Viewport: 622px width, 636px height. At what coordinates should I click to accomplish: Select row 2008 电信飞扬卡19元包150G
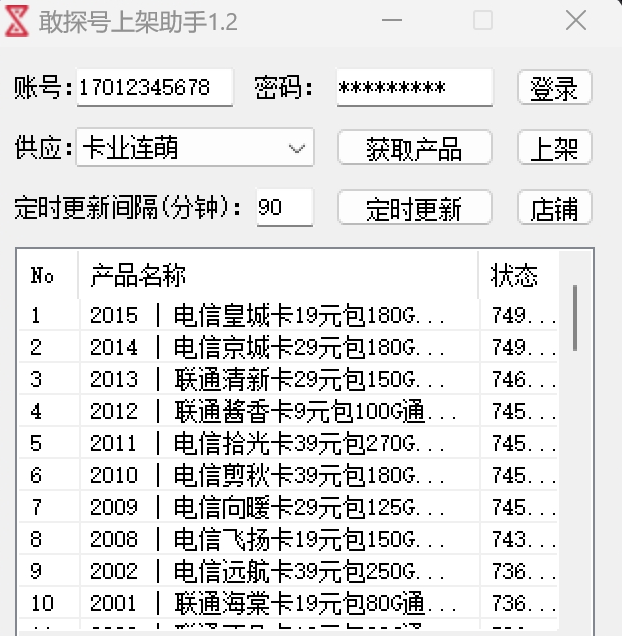pyautogui.click(x=288, y=539)
